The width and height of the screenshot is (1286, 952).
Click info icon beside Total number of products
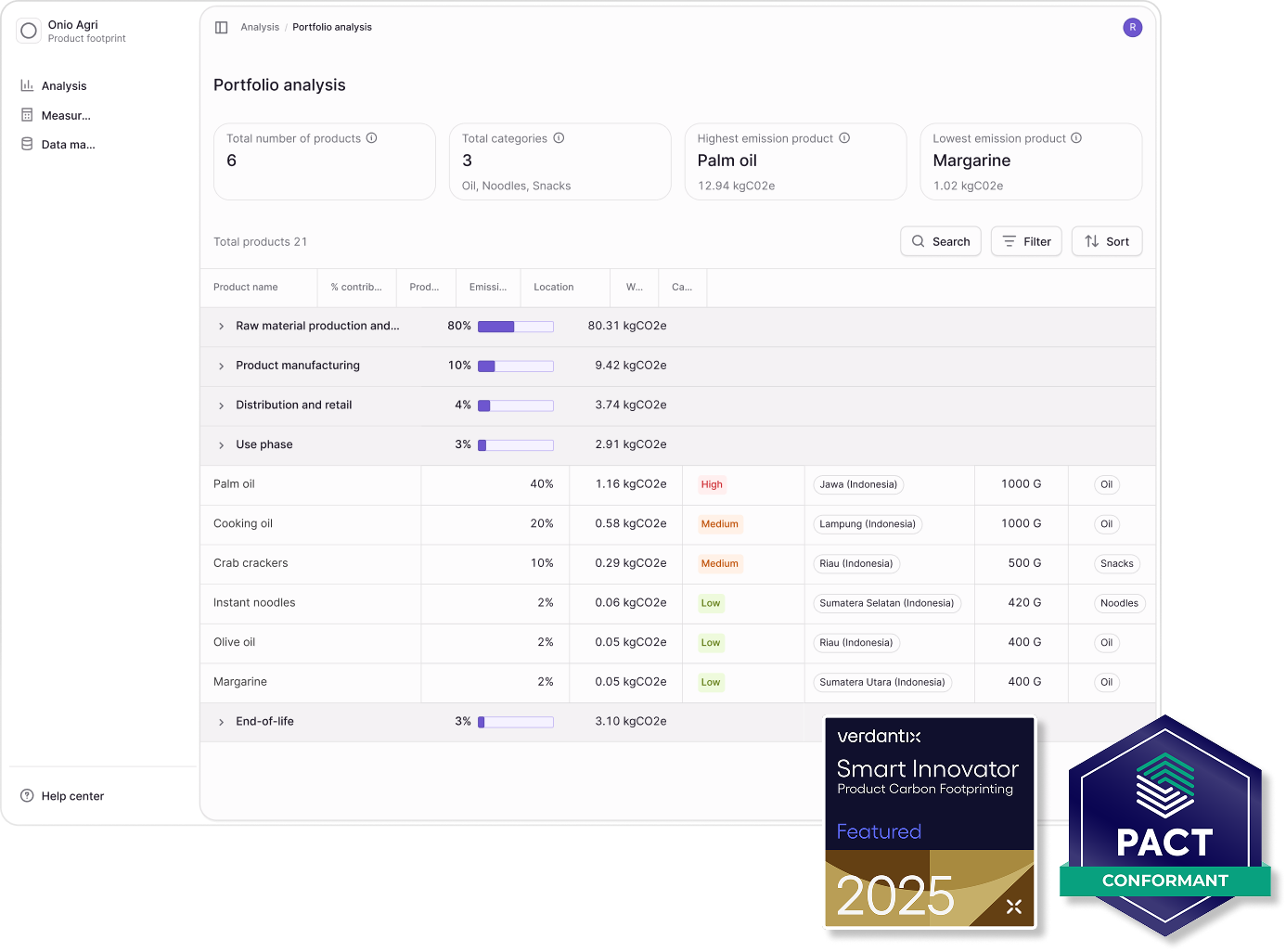point(371,138)
